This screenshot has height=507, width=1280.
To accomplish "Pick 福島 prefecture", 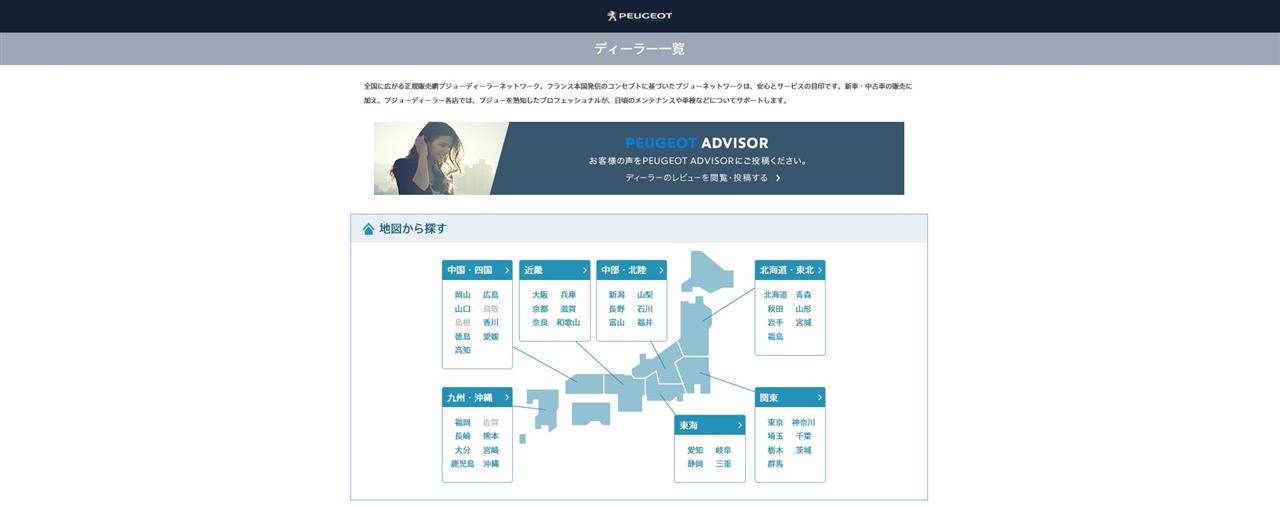I will pyautogui.click(x=775, y=337).
